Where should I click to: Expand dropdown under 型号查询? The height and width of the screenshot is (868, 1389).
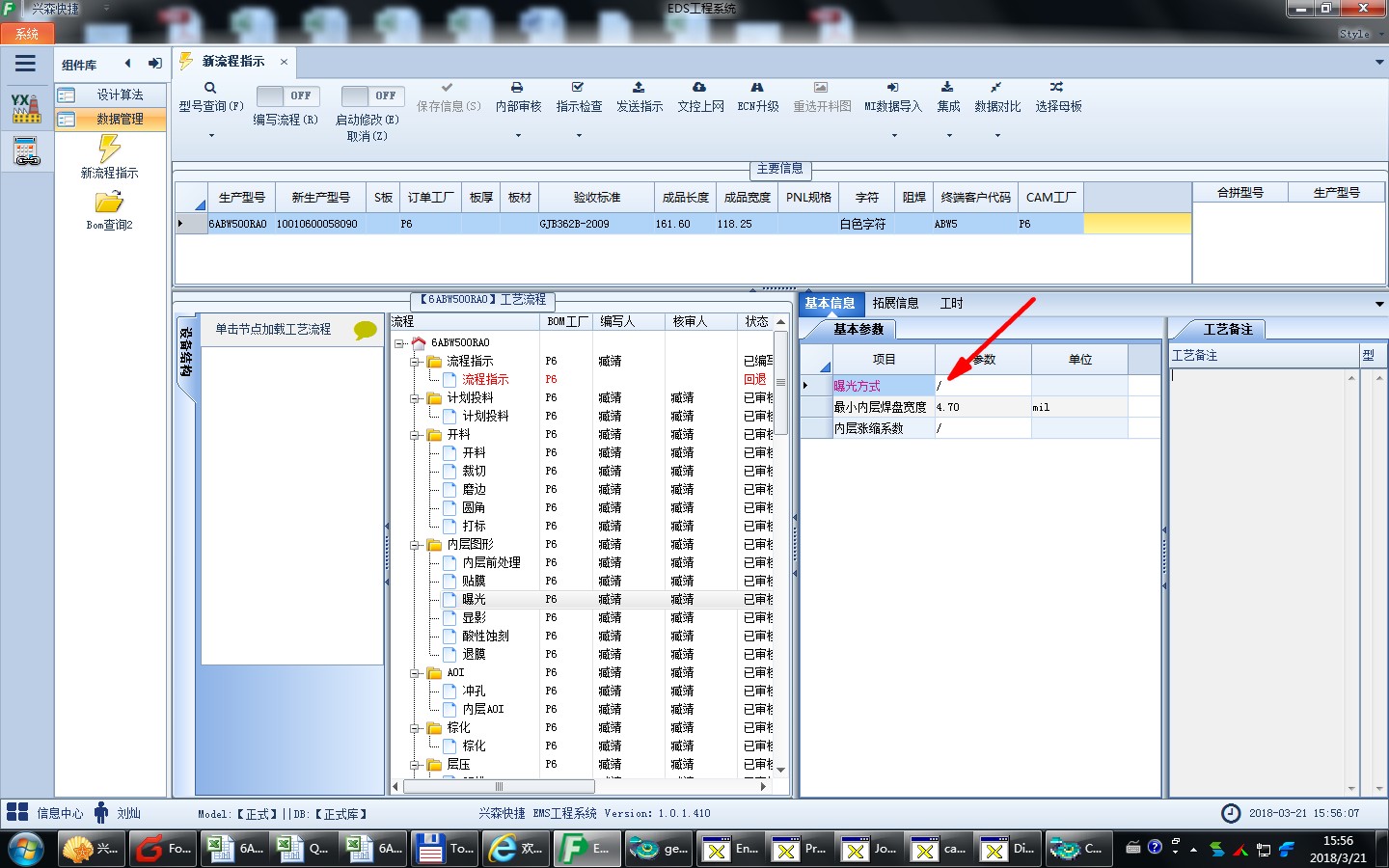click(210, 136)
